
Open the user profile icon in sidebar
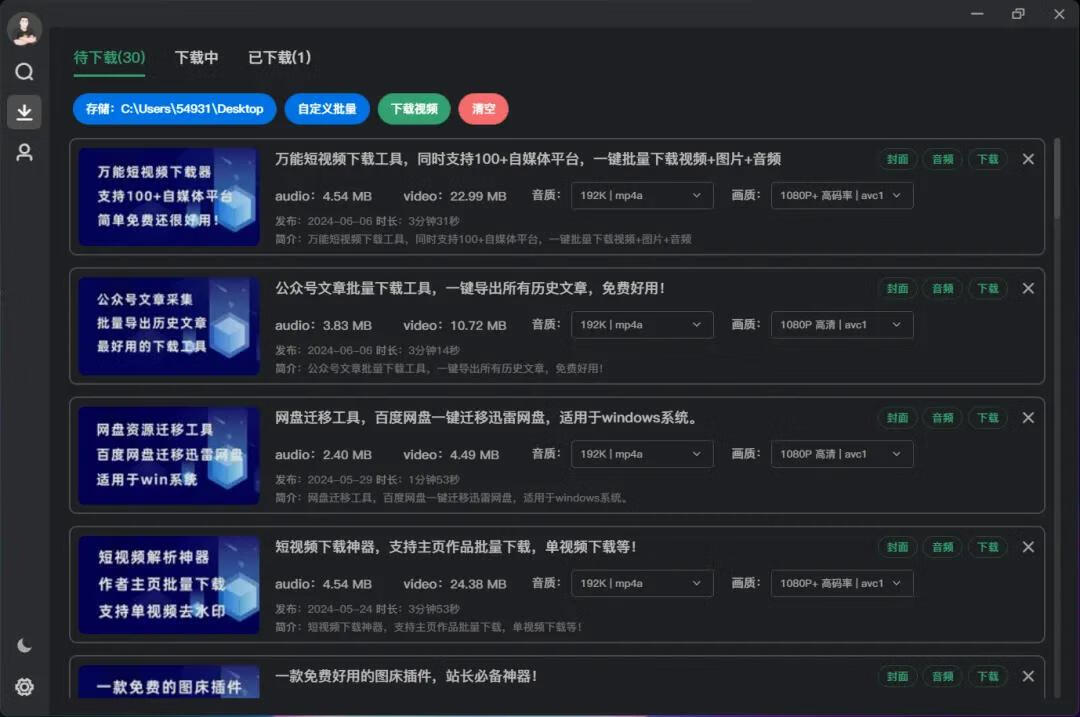[24, 151]
